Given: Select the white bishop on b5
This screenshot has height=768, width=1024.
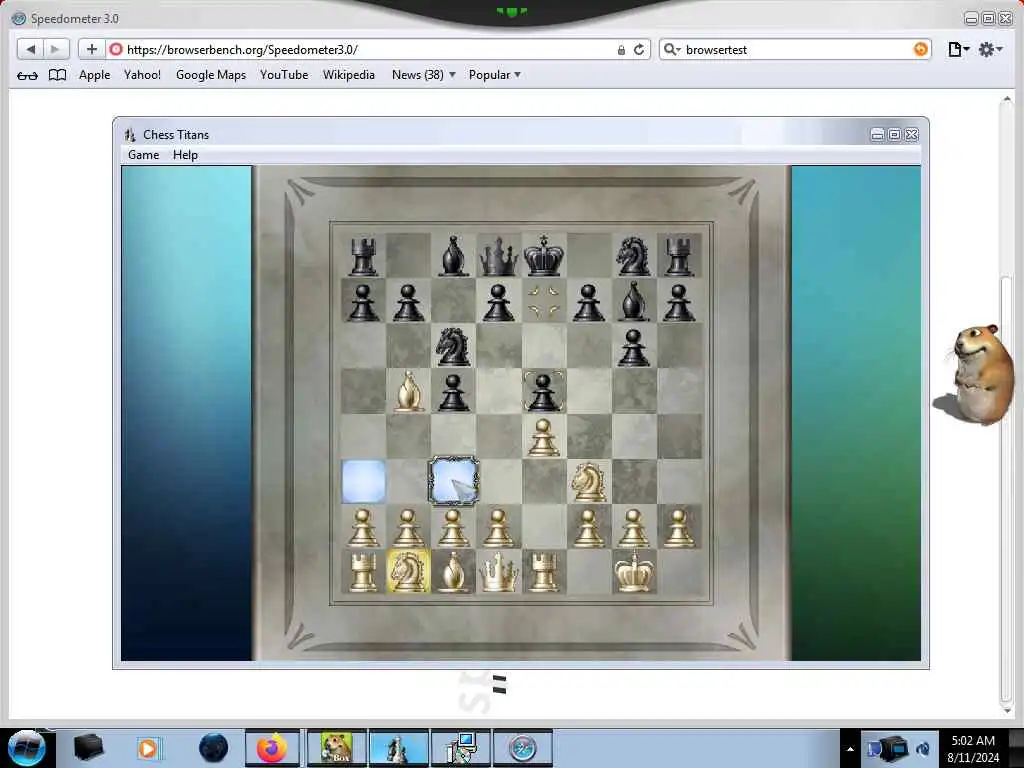Looking at the screenshot, I should [x=408, y=391].
